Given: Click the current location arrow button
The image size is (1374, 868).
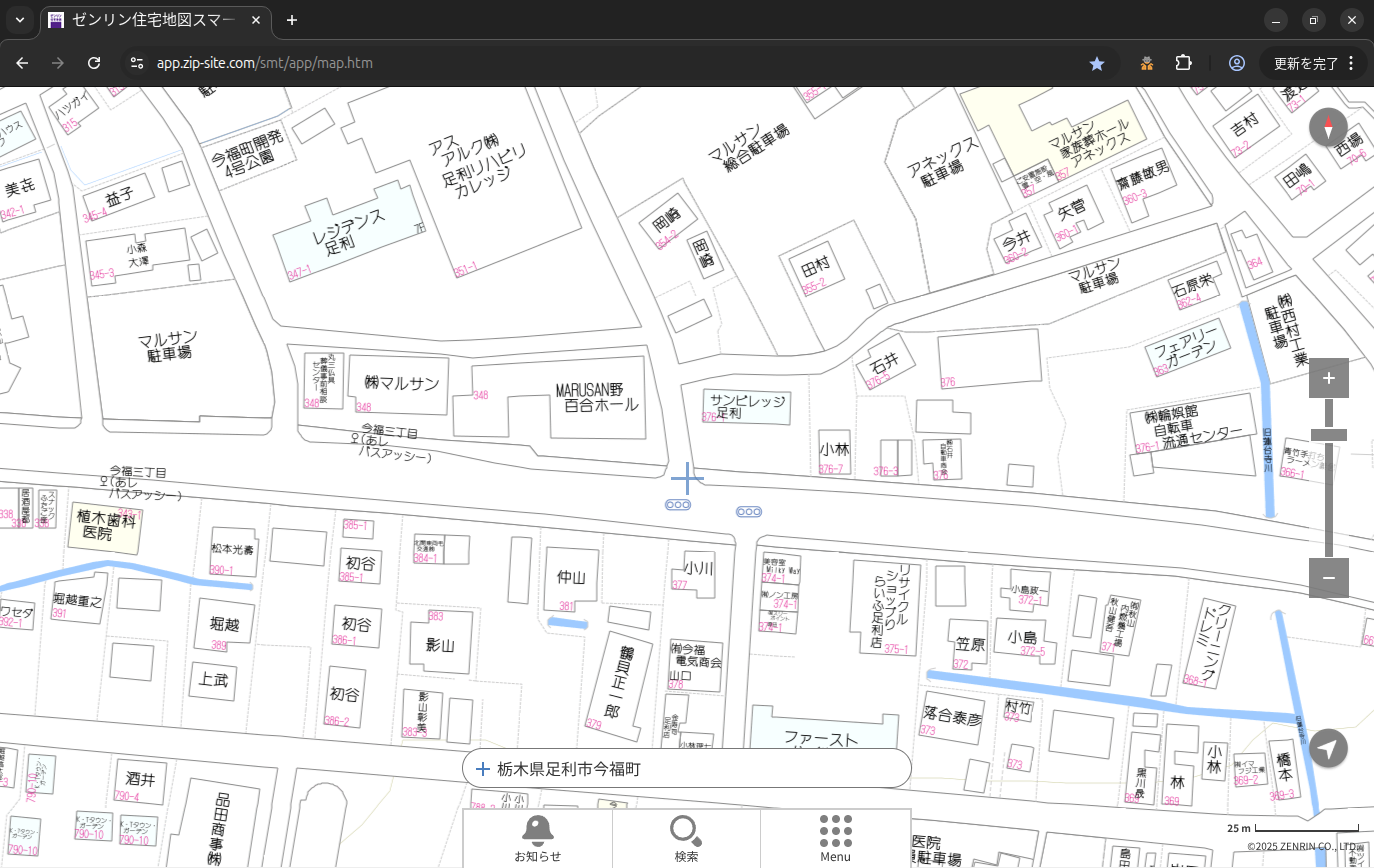Looking at the screenshot, I should (1328, 748).
